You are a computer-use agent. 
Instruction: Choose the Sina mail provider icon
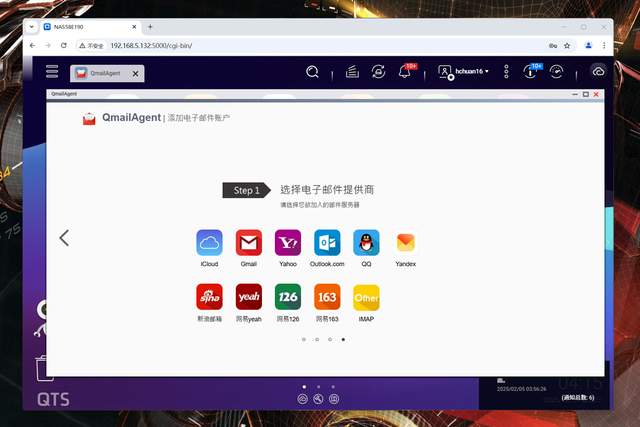209,297
